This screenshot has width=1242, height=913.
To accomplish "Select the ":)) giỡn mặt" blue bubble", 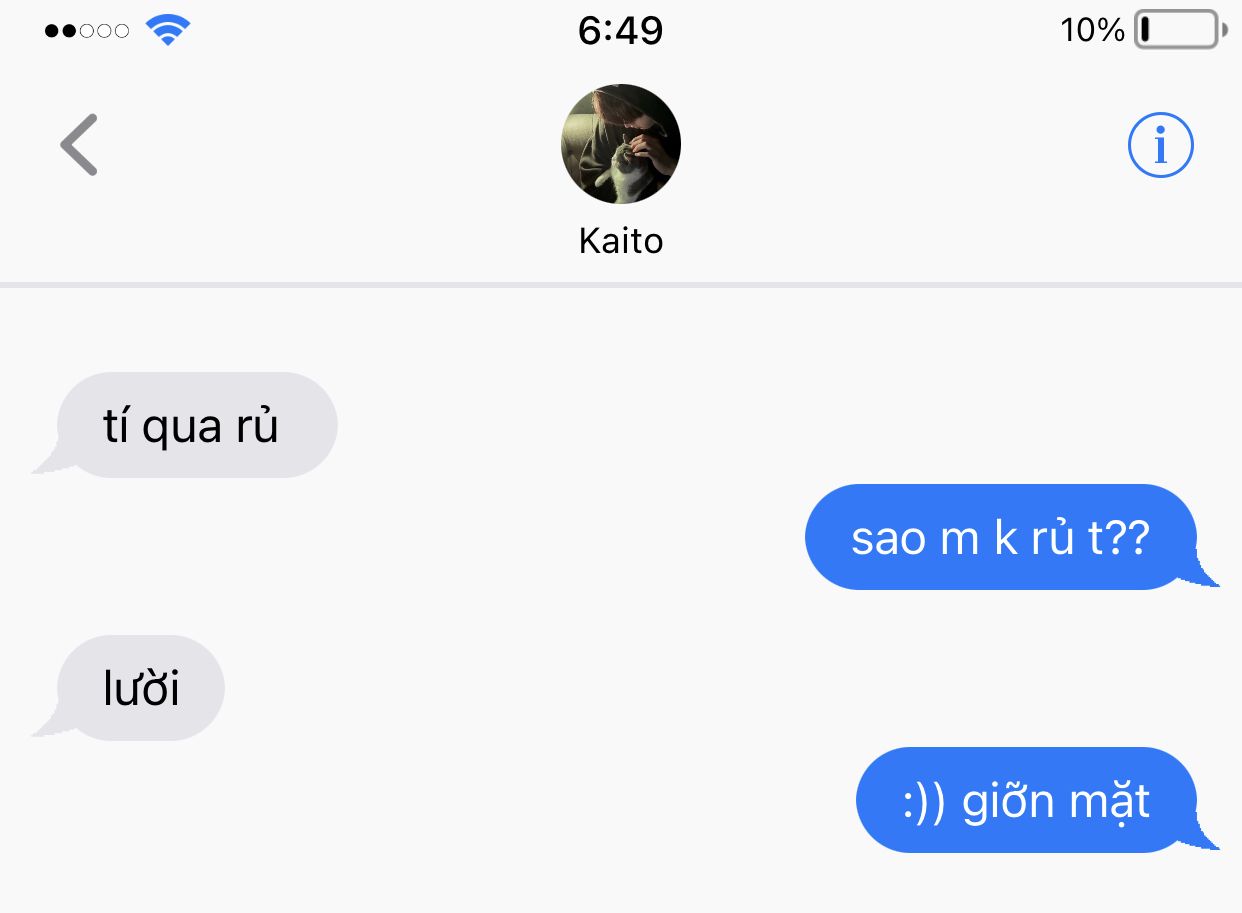I will (1038, 800).
